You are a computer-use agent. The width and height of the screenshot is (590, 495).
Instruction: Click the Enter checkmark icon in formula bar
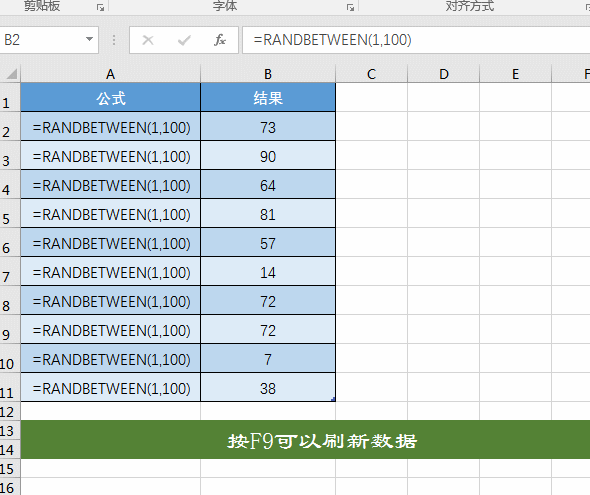click(x=184, y=40)
